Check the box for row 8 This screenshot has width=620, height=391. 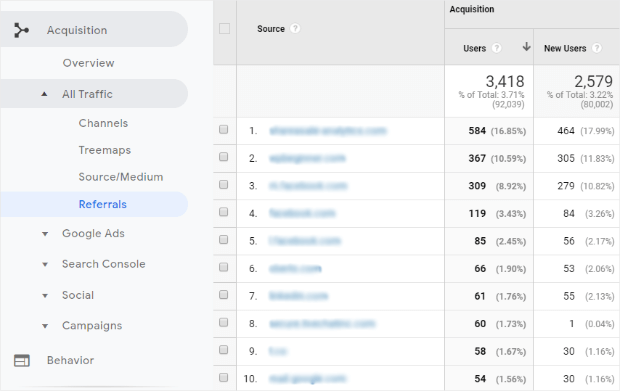click(x=223, y=322)
